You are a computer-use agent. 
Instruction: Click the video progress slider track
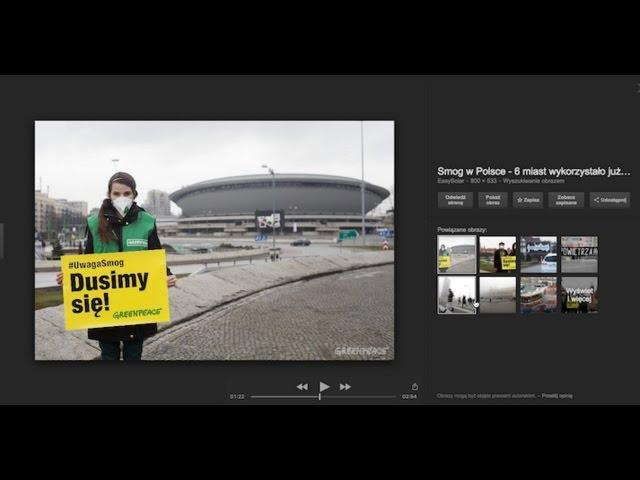(x=323, y=396)
